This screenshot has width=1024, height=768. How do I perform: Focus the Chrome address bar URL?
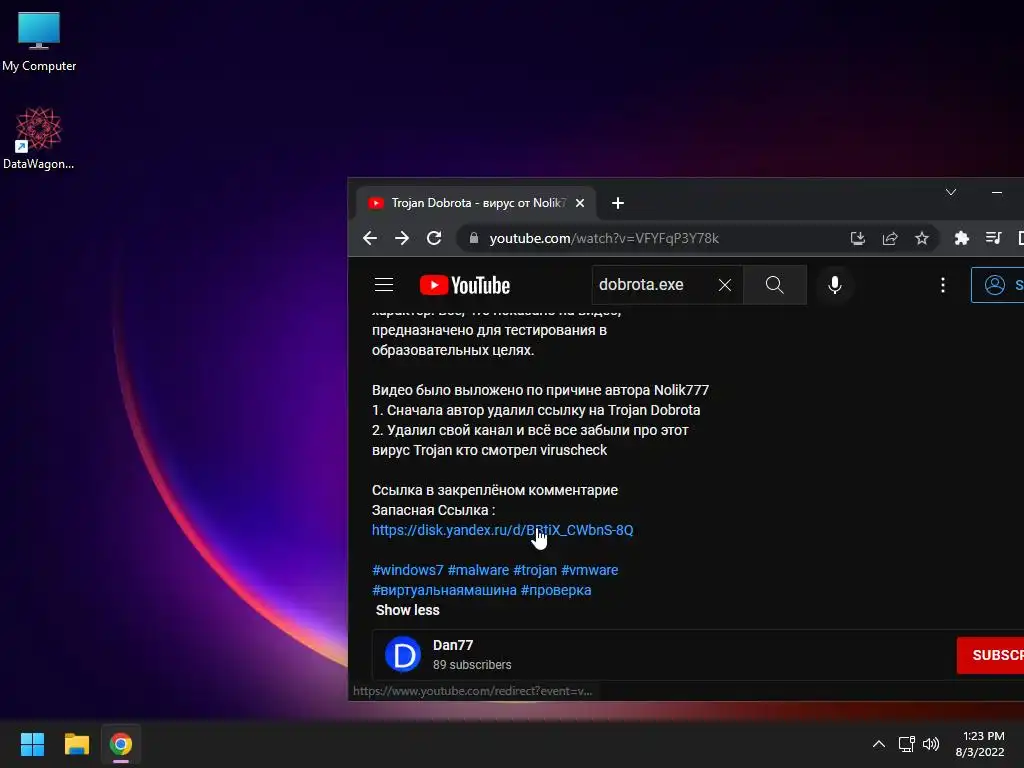604,238
